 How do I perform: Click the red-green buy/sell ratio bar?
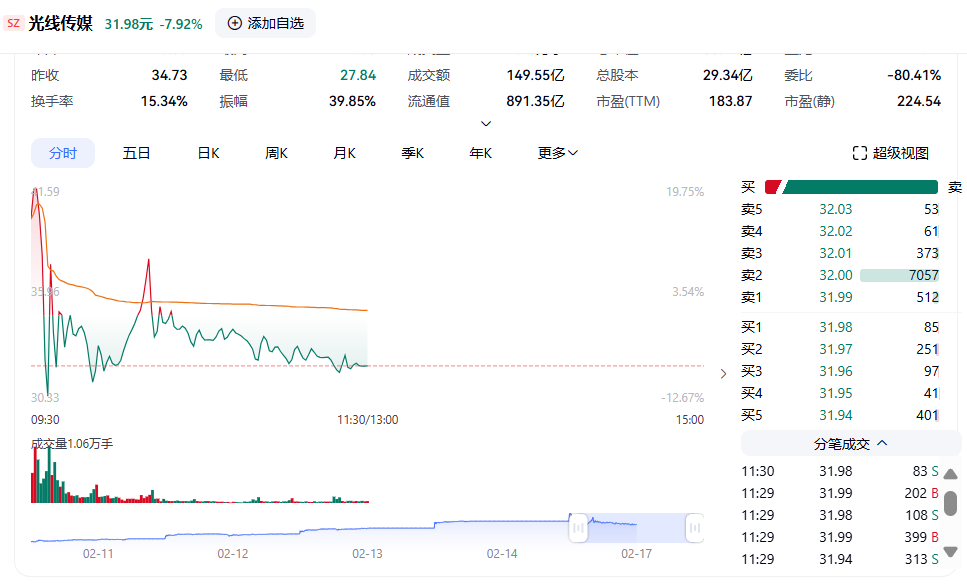coord(851,187)
